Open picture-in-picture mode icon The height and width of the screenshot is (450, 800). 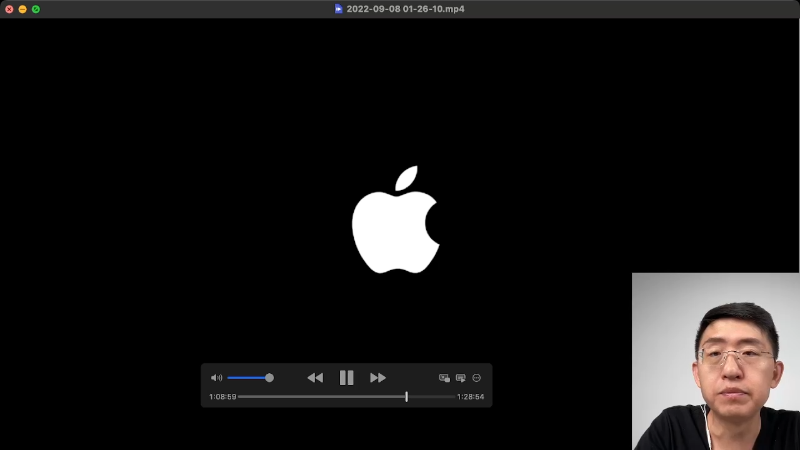(x=444, y=378)
